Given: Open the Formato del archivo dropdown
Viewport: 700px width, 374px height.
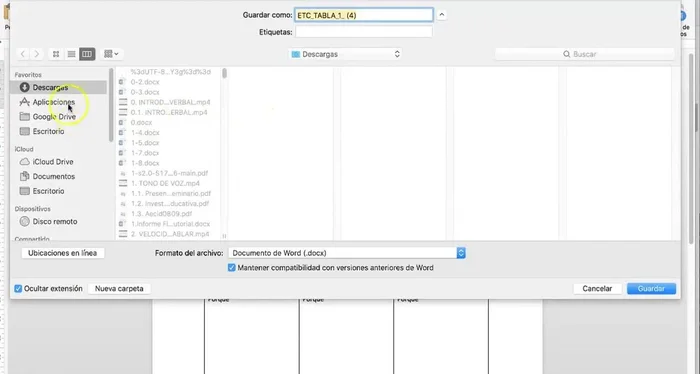Looking at the screenshot, I should click(347, 253).
